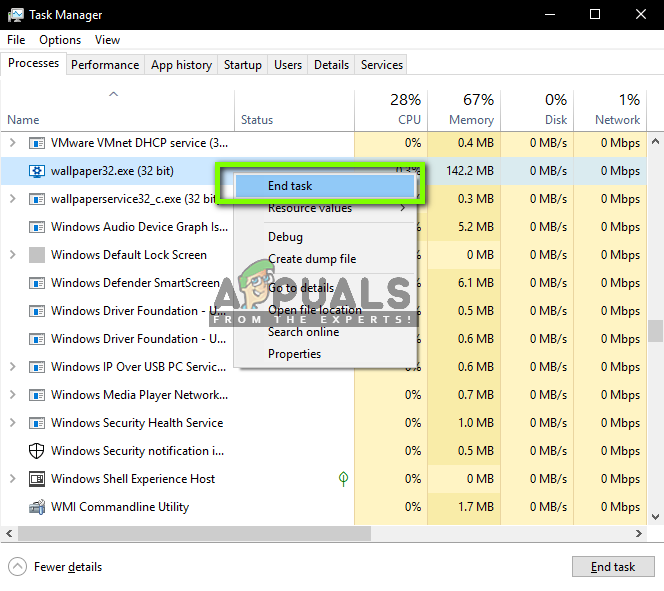
Task: Click the Windows Defender SmartScreen icon
Action: point(37,283)
